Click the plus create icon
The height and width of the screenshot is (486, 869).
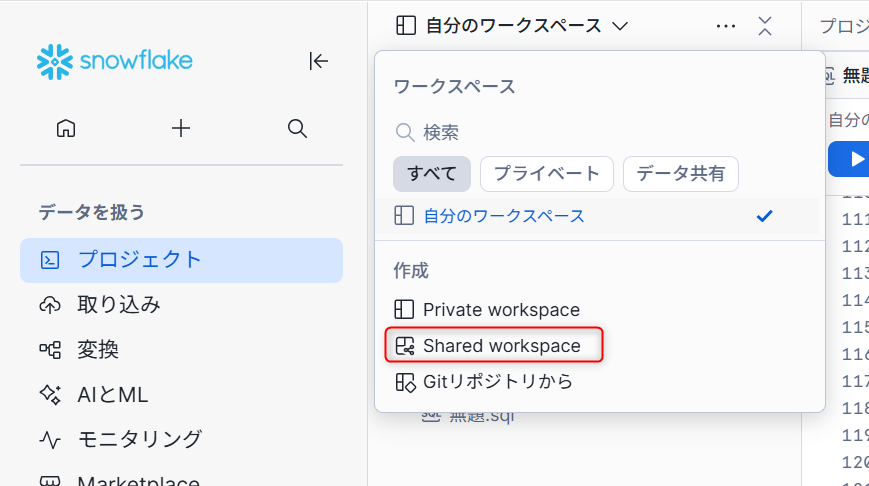(x=181, y=128)
